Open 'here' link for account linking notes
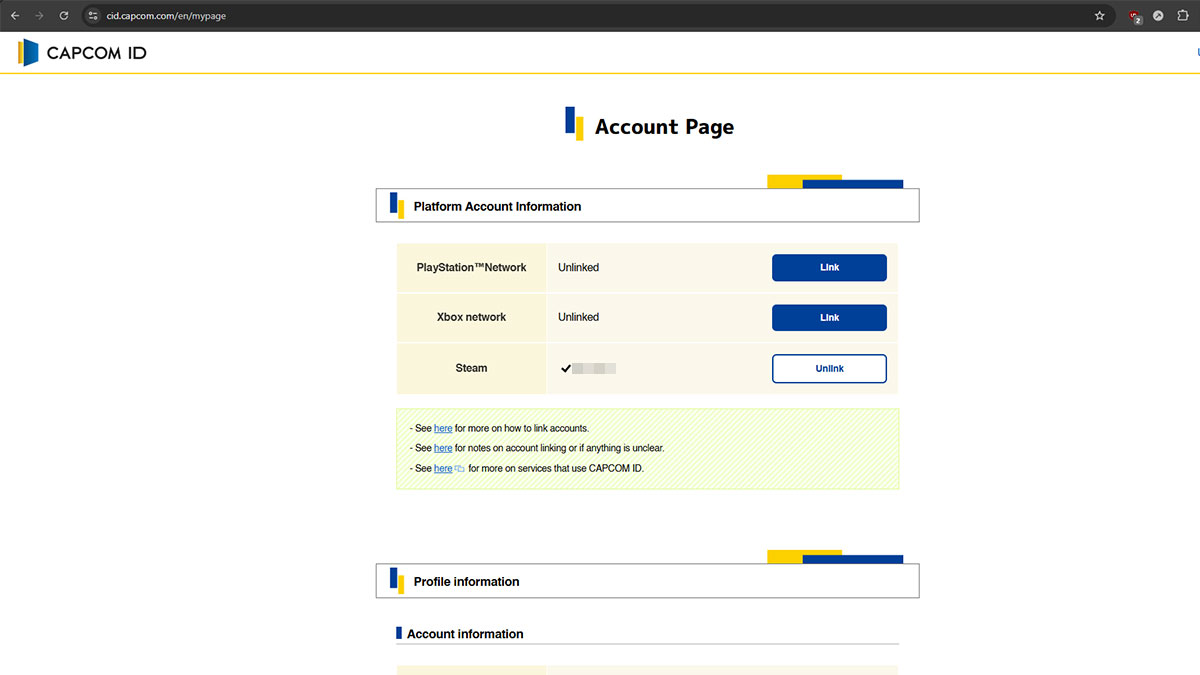 [443, 448]
